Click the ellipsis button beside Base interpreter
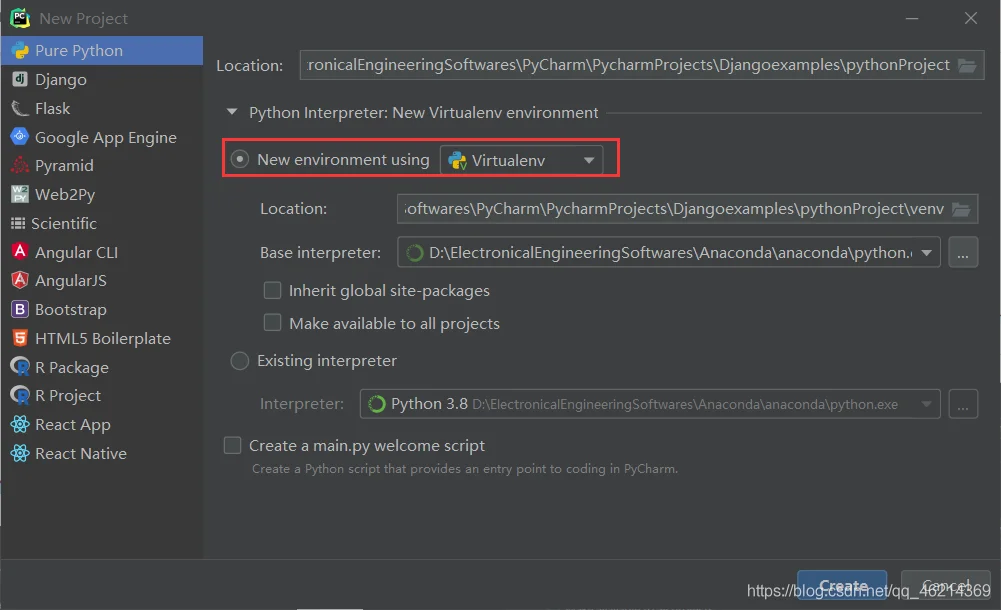 click(963, 253)
